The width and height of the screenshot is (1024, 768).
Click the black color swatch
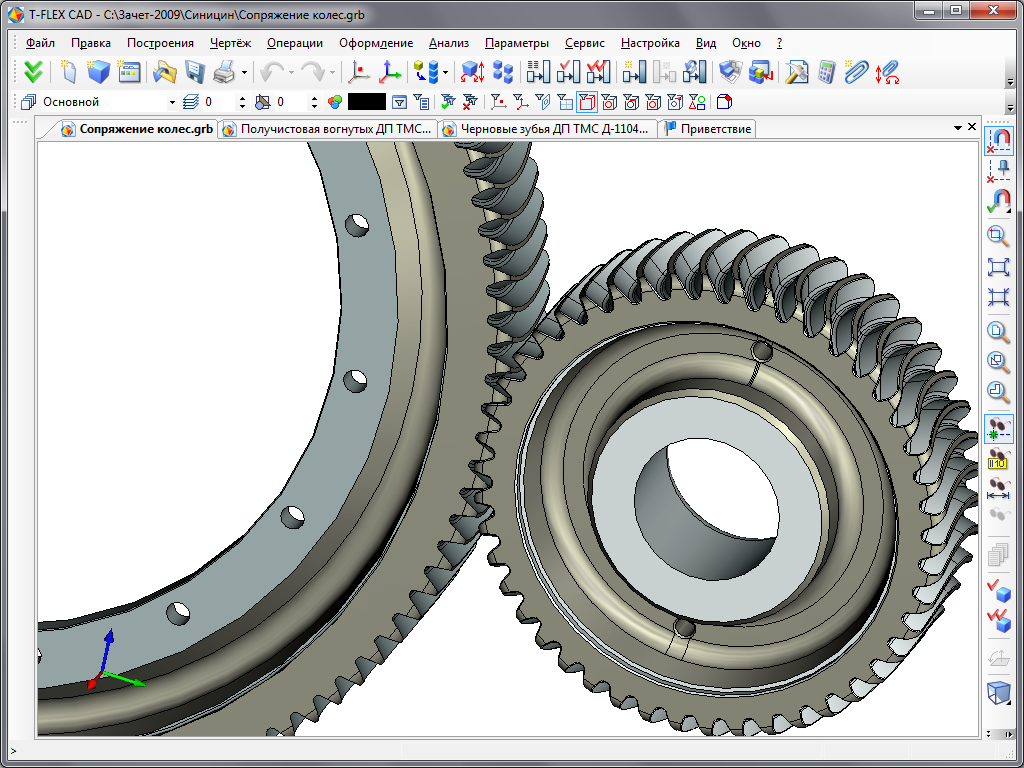367,102
